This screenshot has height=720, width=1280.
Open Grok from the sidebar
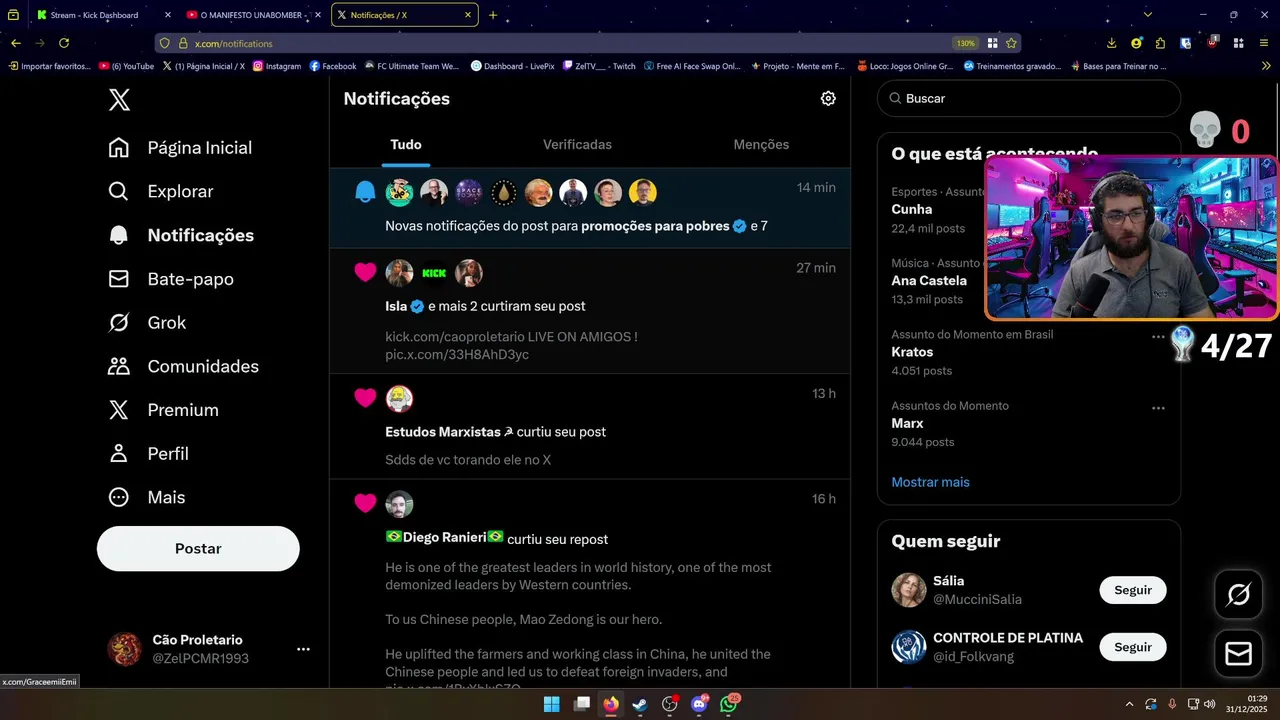tap(147, 323)
